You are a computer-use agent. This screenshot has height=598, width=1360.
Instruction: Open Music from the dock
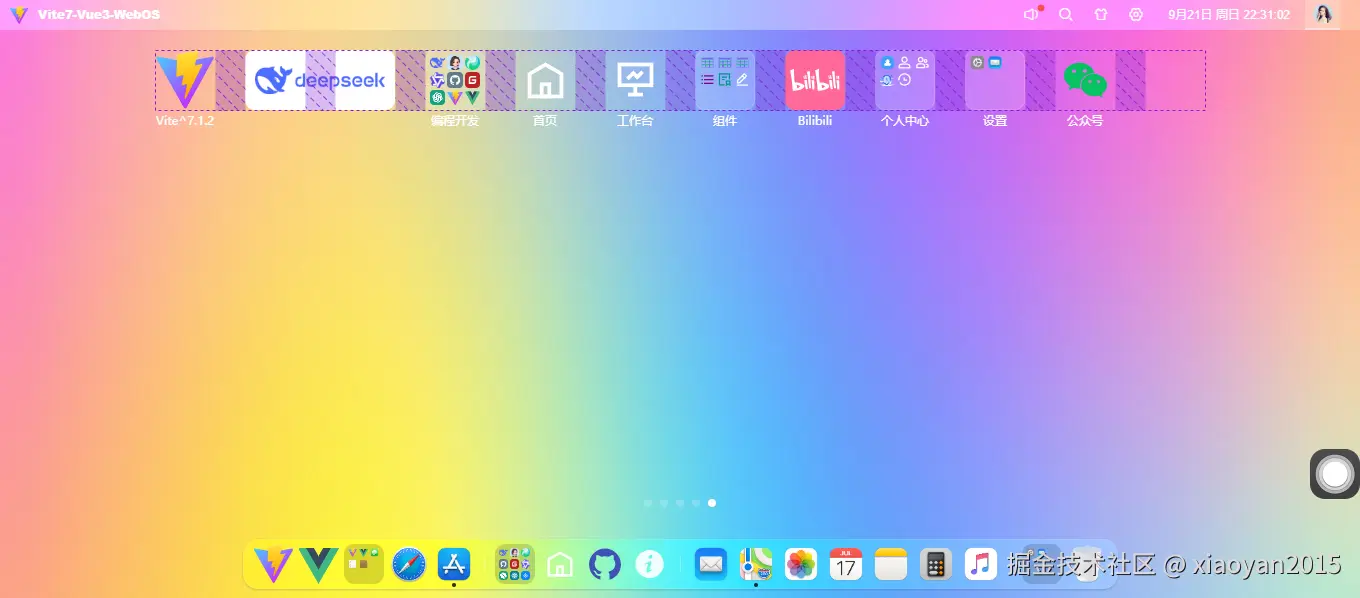[981, 565]
